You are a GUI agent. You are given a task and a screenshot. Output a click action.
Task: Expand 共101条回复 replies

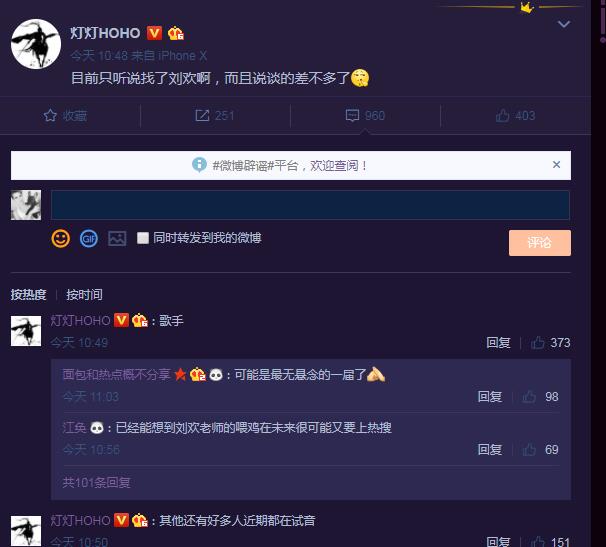point(97,482)
